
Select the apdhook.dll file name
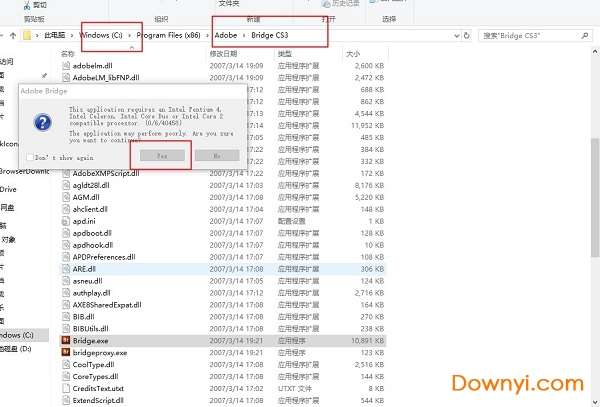pyautogui.click(x=93, y=245)
